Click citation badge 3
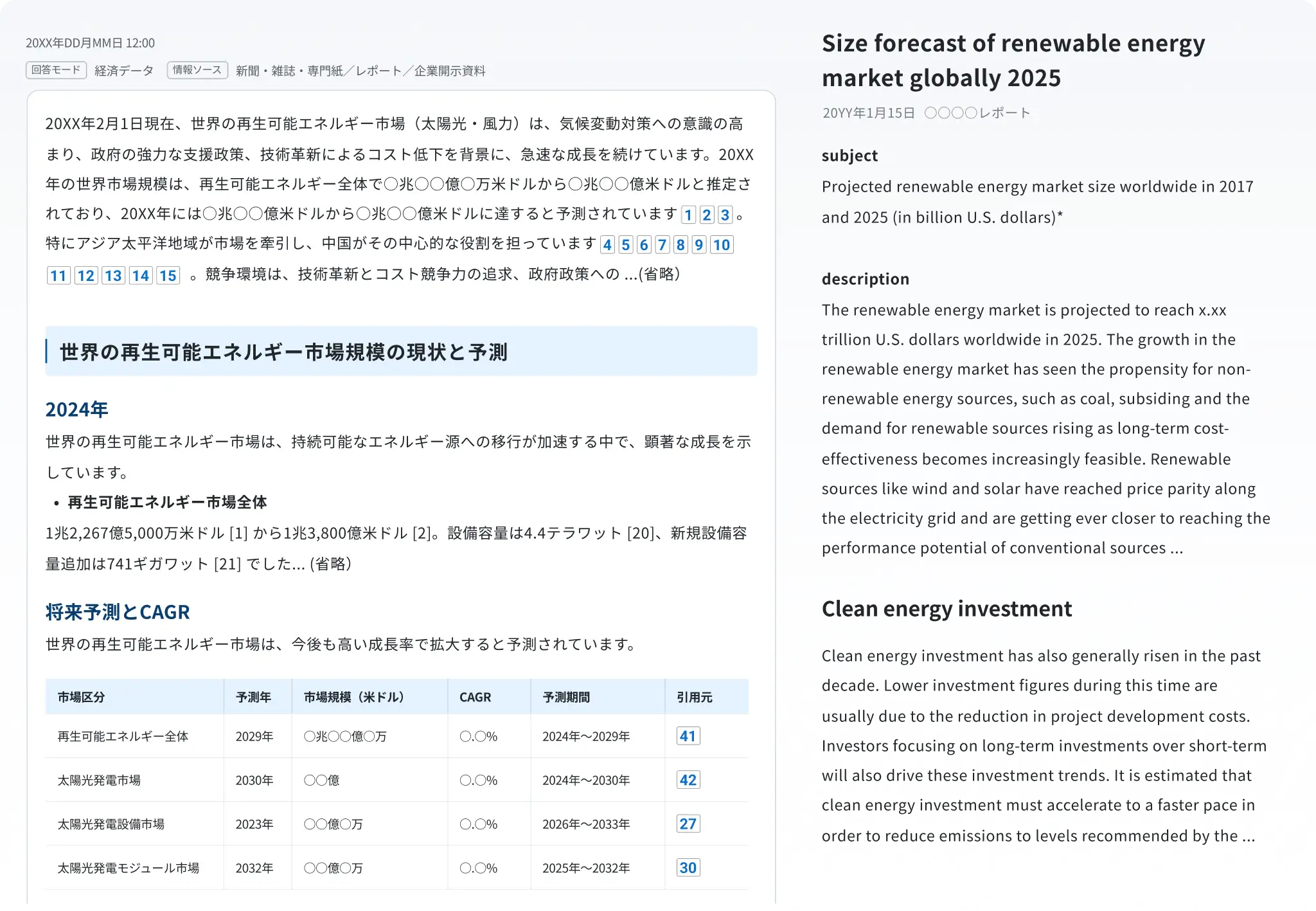Screen dimensions: 1316x911 click(x=725, y=215)
